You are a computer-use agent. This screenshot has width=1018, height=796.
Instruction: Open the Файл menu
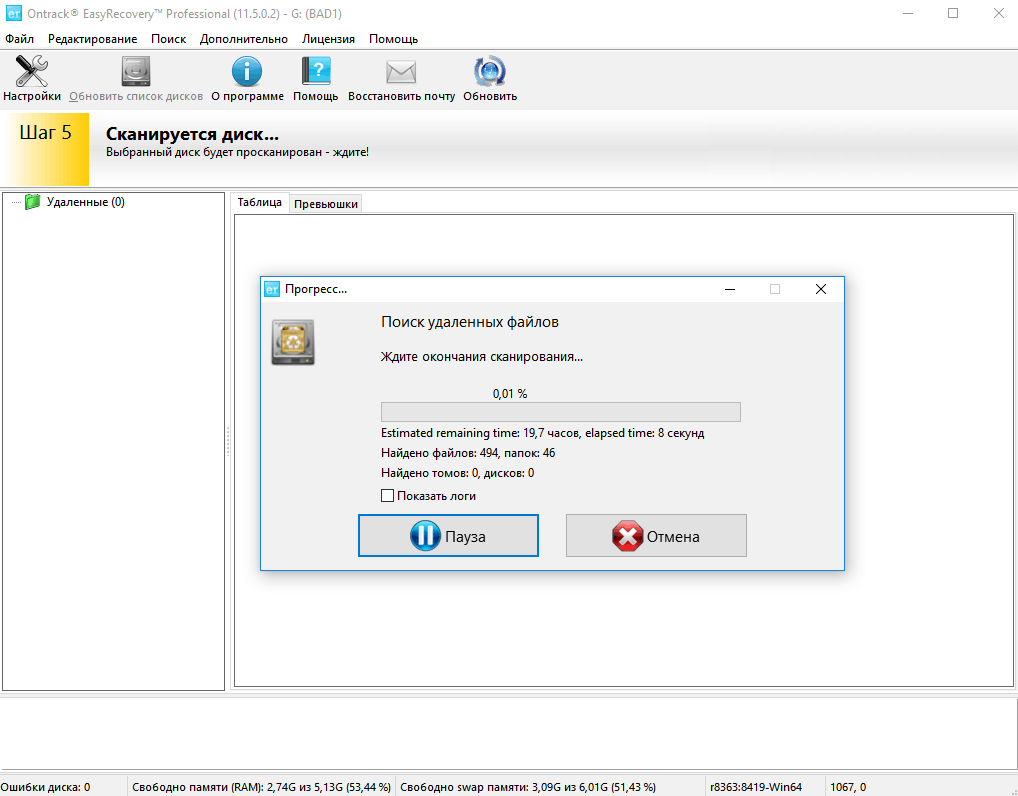pyautogui.click(x=19, y=39)
